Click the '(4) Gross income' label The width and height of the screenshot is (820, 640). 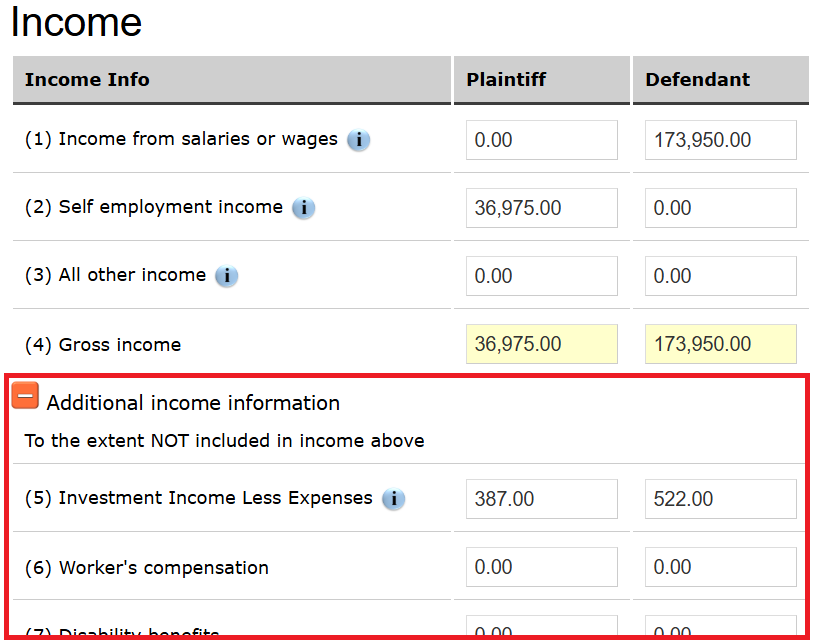[103, 345]
